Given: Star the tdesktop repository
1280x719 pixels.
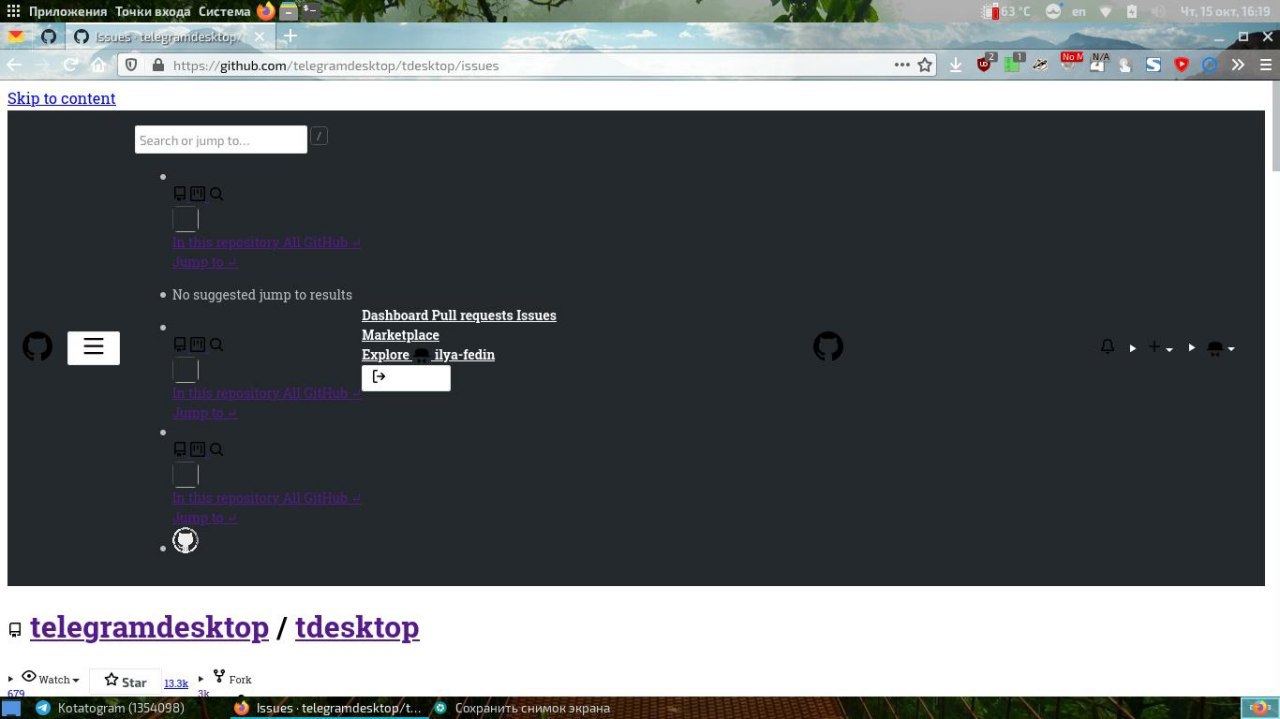Looking at the screenshot, I should click(125, 682).
